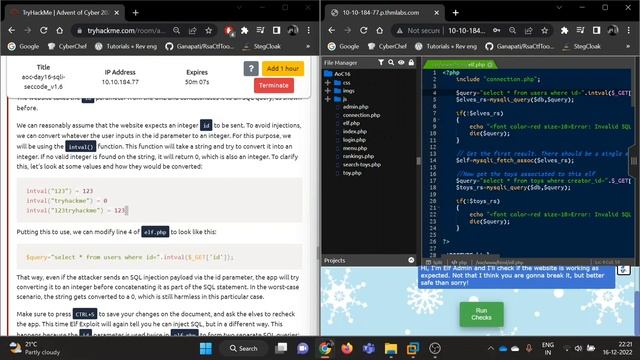The image size is (640, 360).
Task: Toggle side panel in thmlabs window
Action: tap(596, 31)
